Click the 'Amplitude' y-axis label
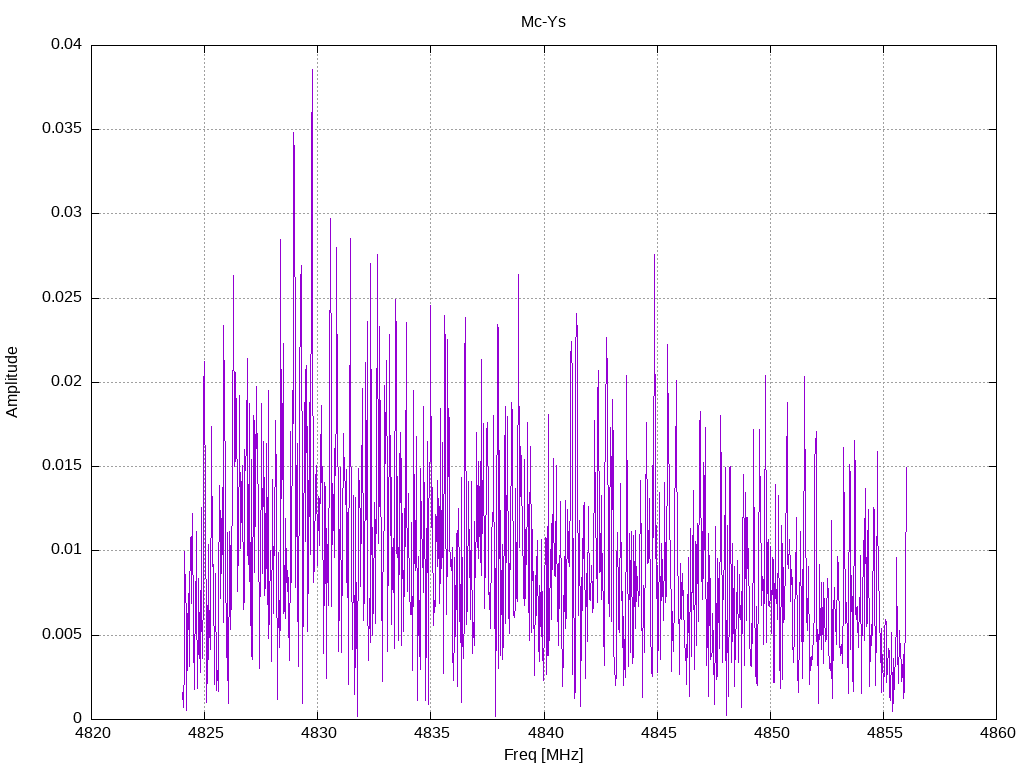 click(x=12, y=382)
